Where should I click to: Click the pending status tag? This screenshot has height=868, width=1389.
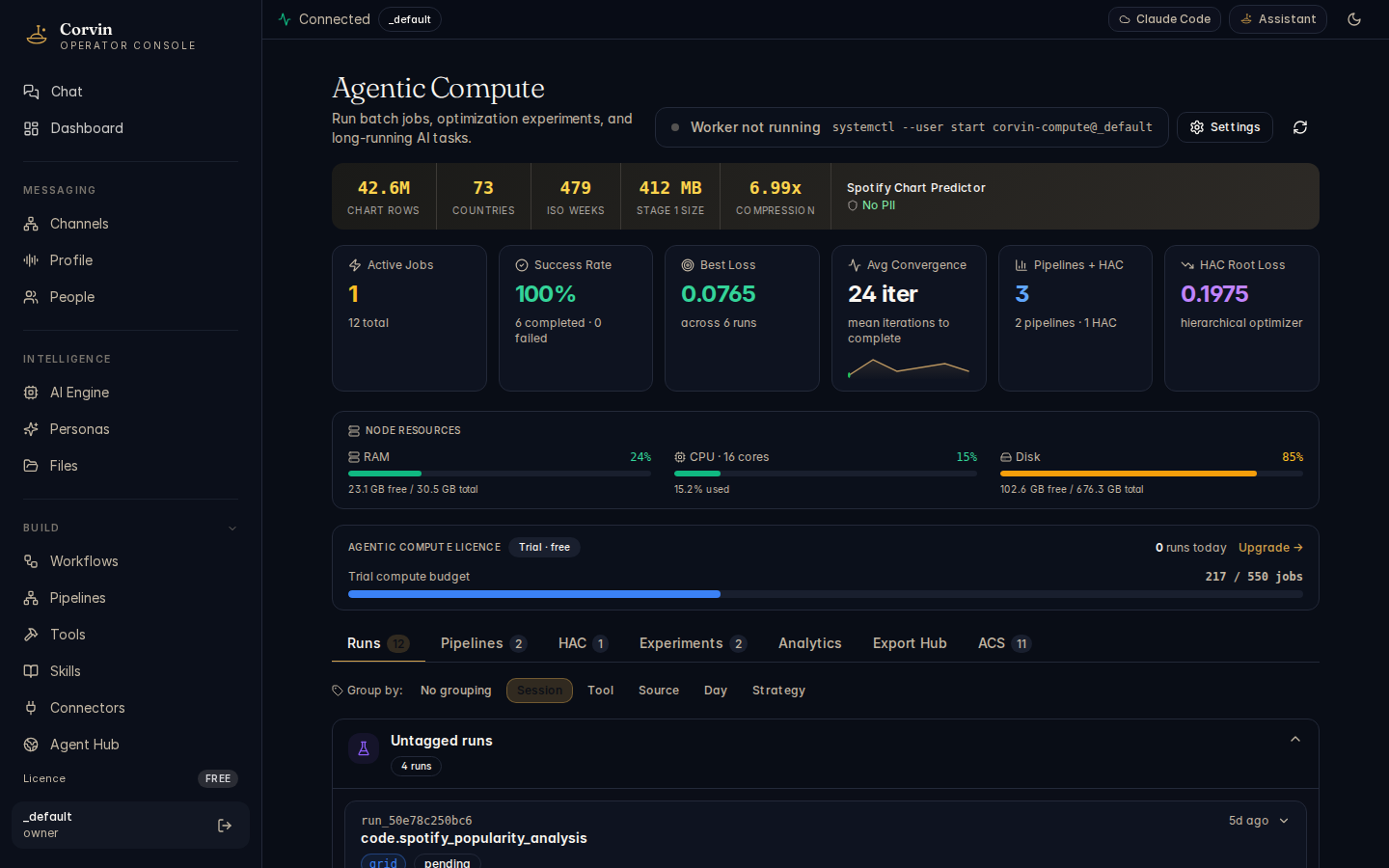pyautogui.click(x=448, y=862)
